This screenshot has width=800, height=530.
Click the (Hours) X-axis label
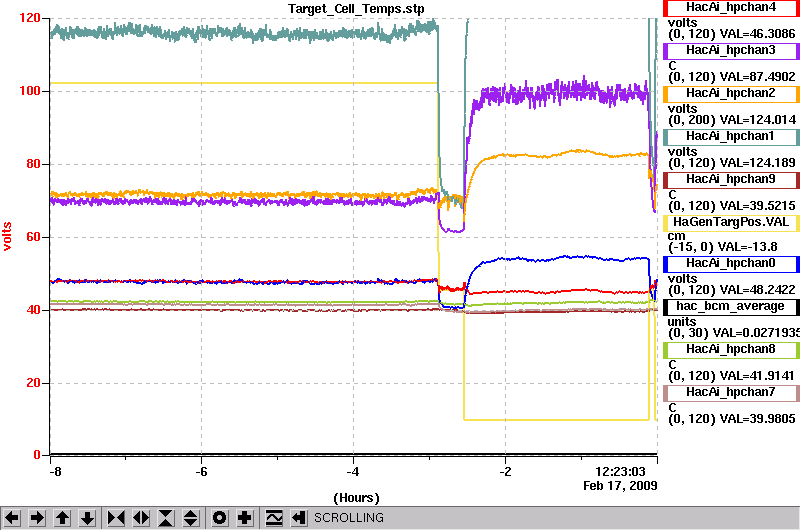point(356,498)
